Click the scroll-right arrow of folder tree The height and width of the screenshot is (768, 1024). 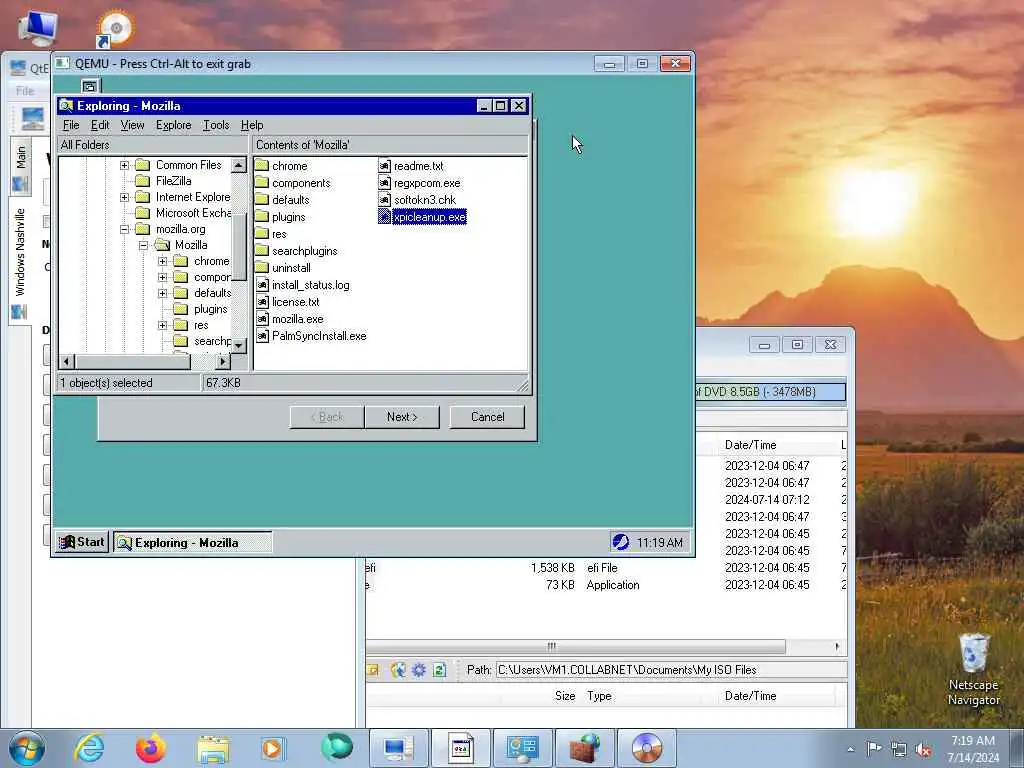(x=223, y=361)
